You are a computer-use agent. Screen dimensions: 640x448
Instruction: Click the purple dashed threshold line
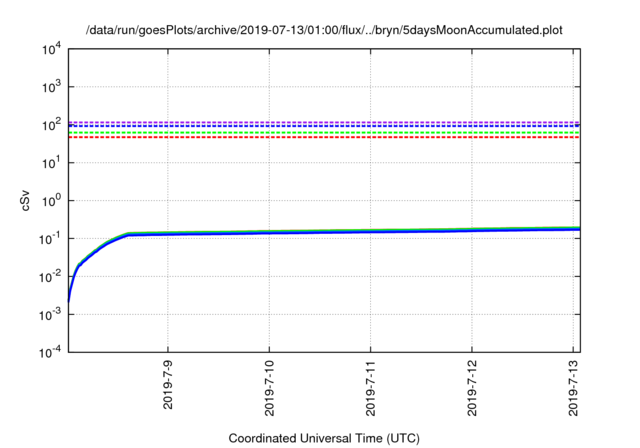coord(324,122)
